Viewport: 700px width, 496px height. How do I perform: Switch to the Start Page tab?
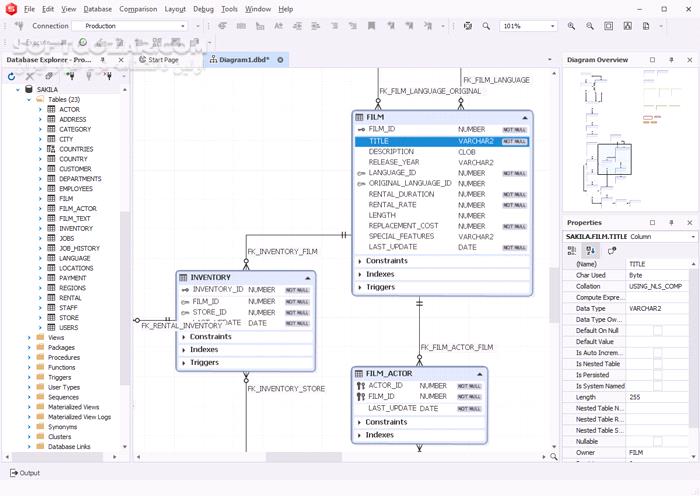point(159,60)
